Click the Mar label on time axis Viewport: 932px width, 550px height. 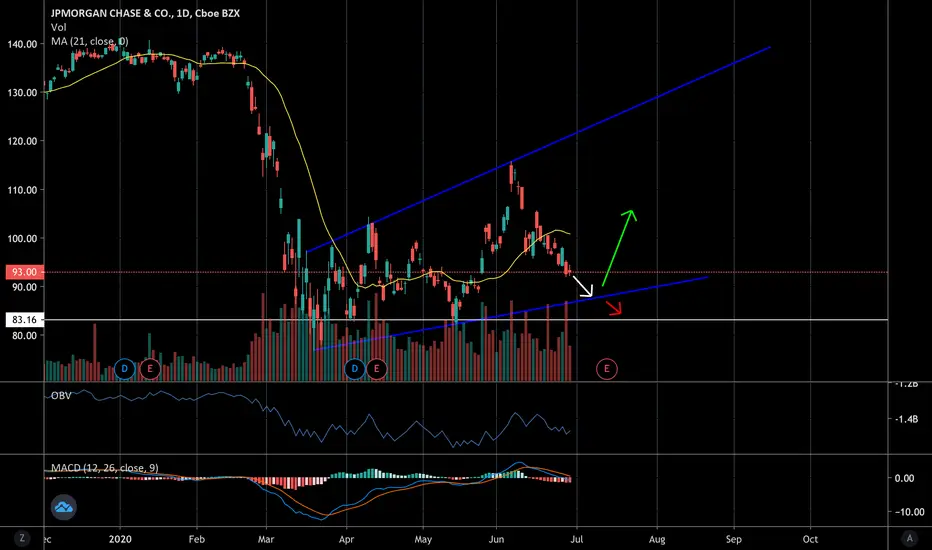coord(266,539)
